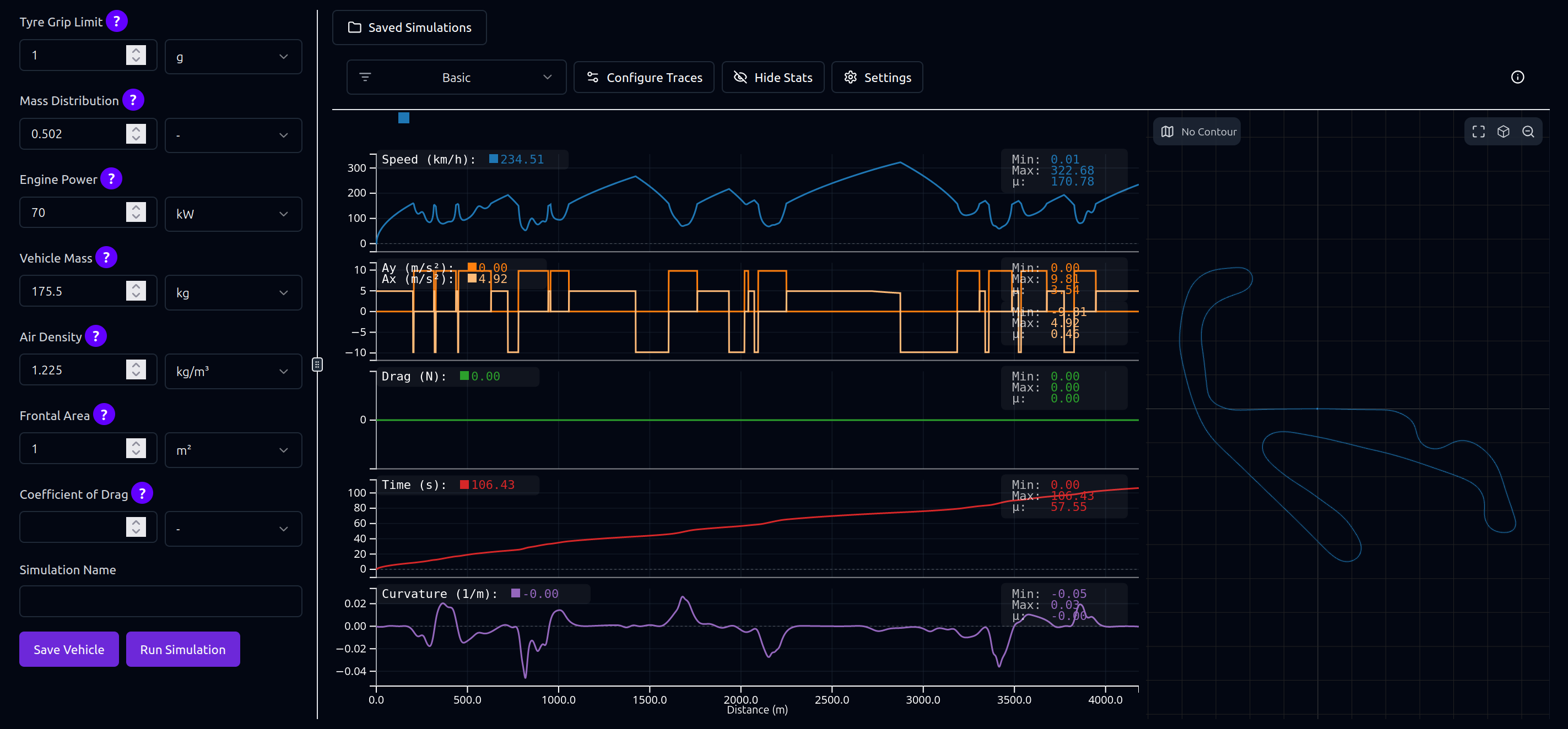Viewport: 1568px width, 729px height.
Task: Click the Tyre Grip Limit help icon
Action: point(116,21)
